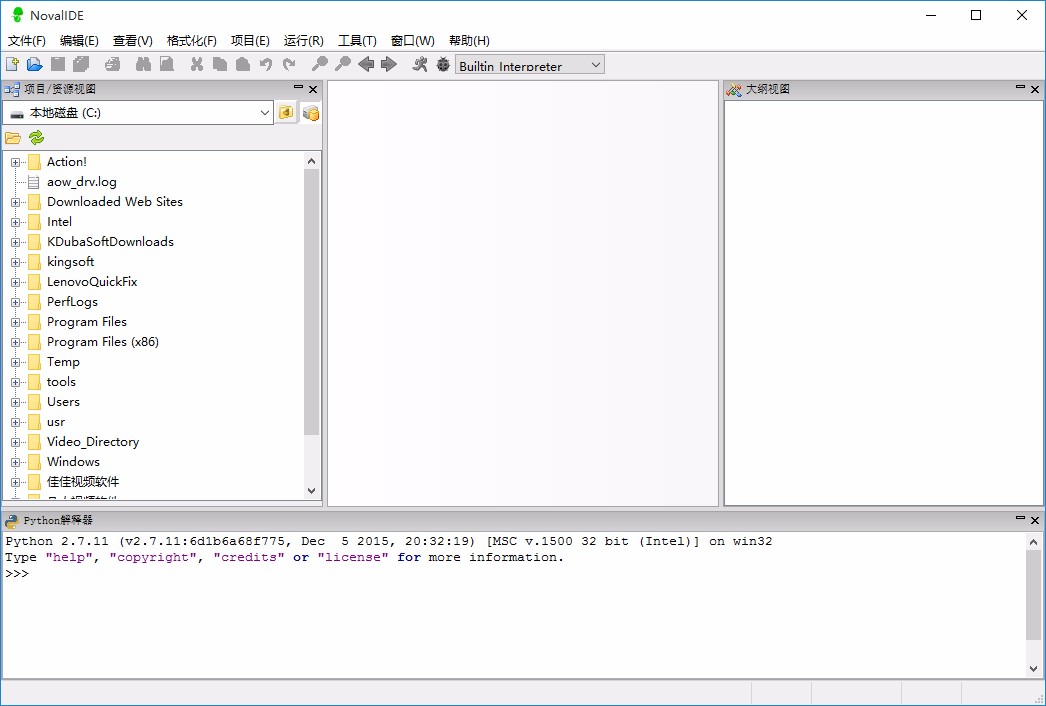The image size is (1046, 706).
Task: Click the Navigate Back arrow icon
Action: coord(366,65)
